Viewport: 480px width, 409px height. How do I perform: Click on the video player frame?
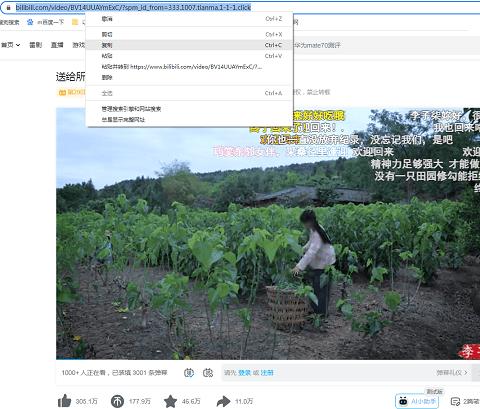point(268,233)
